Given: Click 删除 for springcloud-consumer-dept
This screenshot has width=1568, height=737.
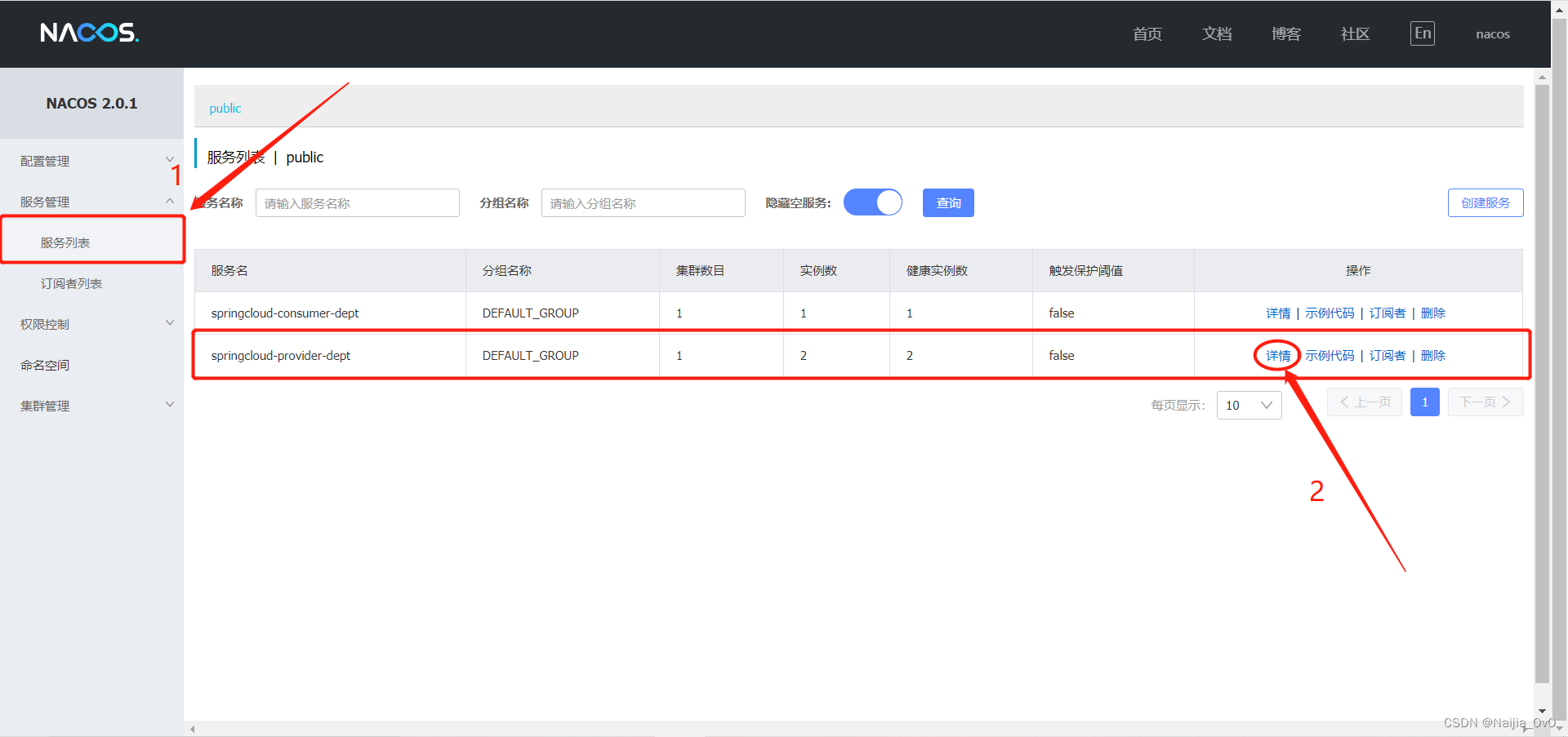Looking at the screenshot, I should tap(1433, 313).
